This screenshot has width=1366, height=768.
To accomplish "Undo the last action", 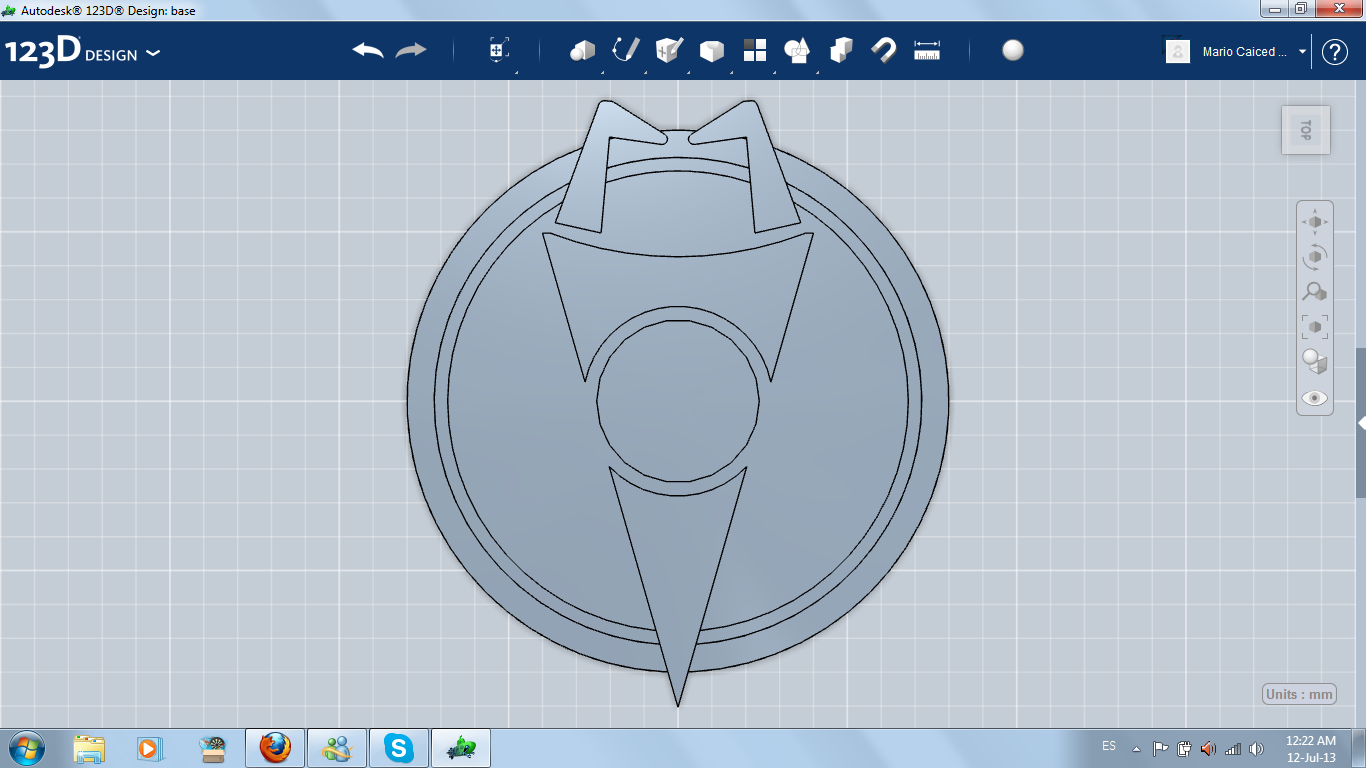I will (x=368, y=50).
